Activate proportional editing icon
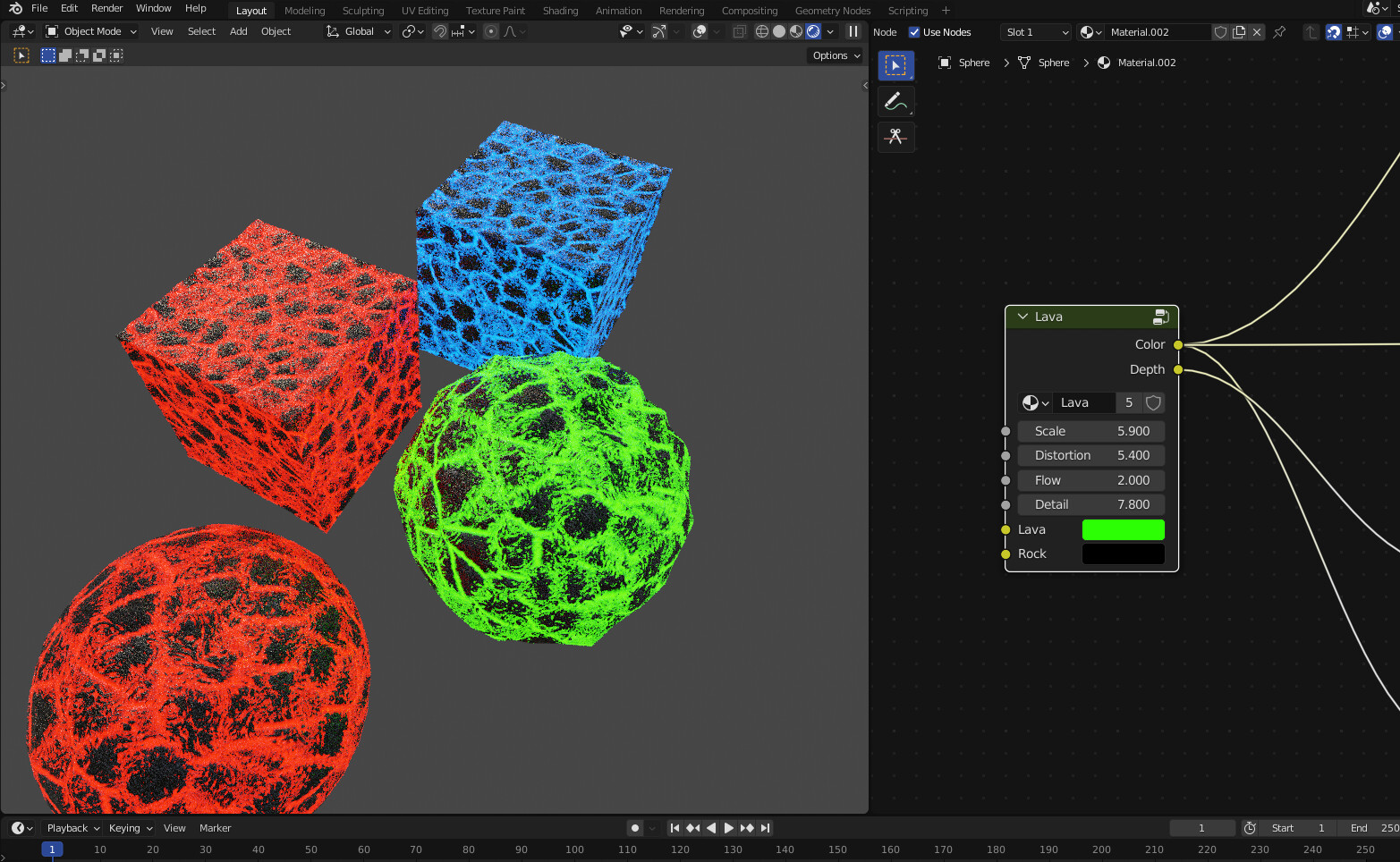The height and width of the screenshot is (862, 1400). pyautogui.click(x=490, y=31)
